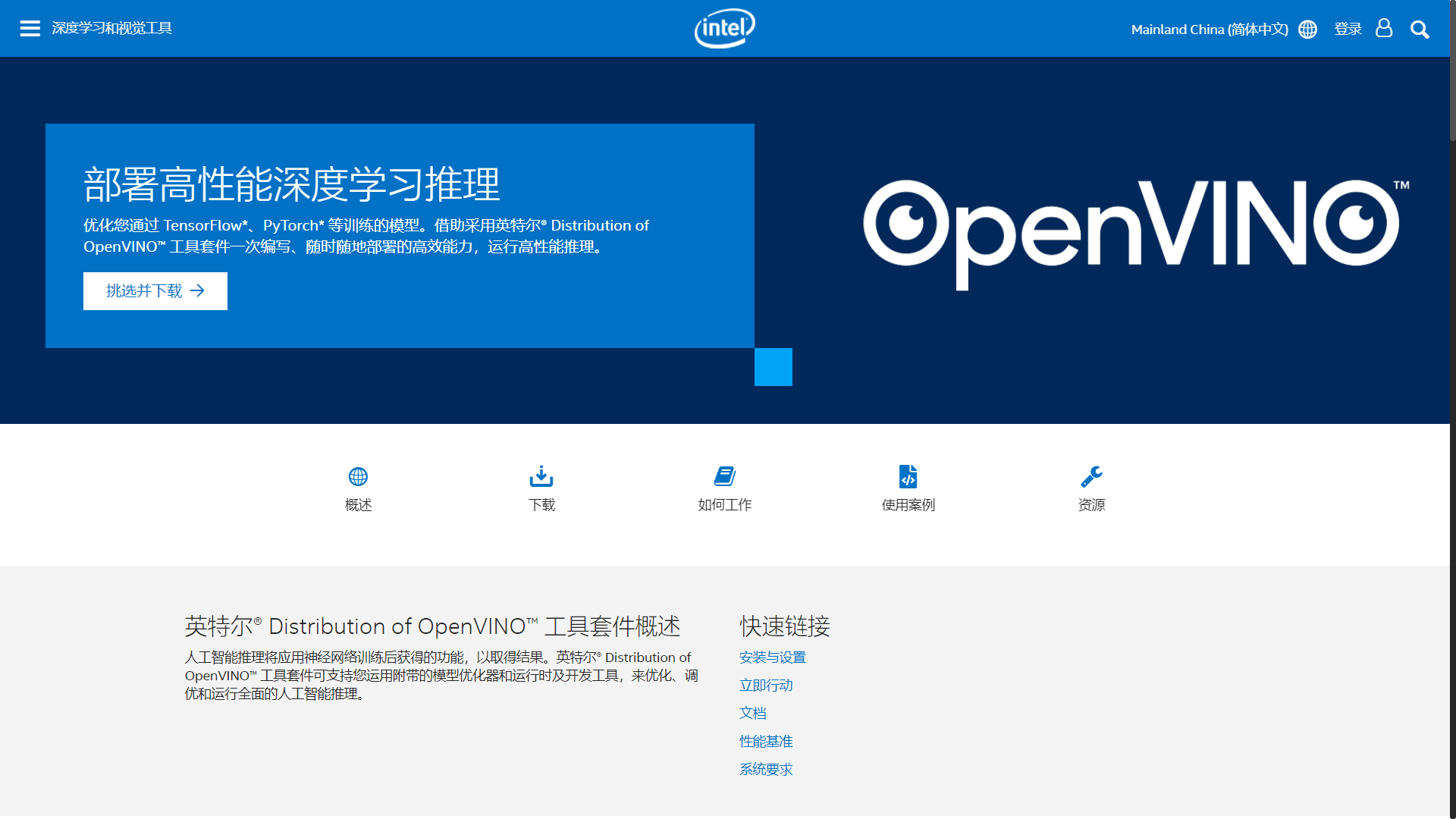Click the 挑选并下载 button

(155, 290)
